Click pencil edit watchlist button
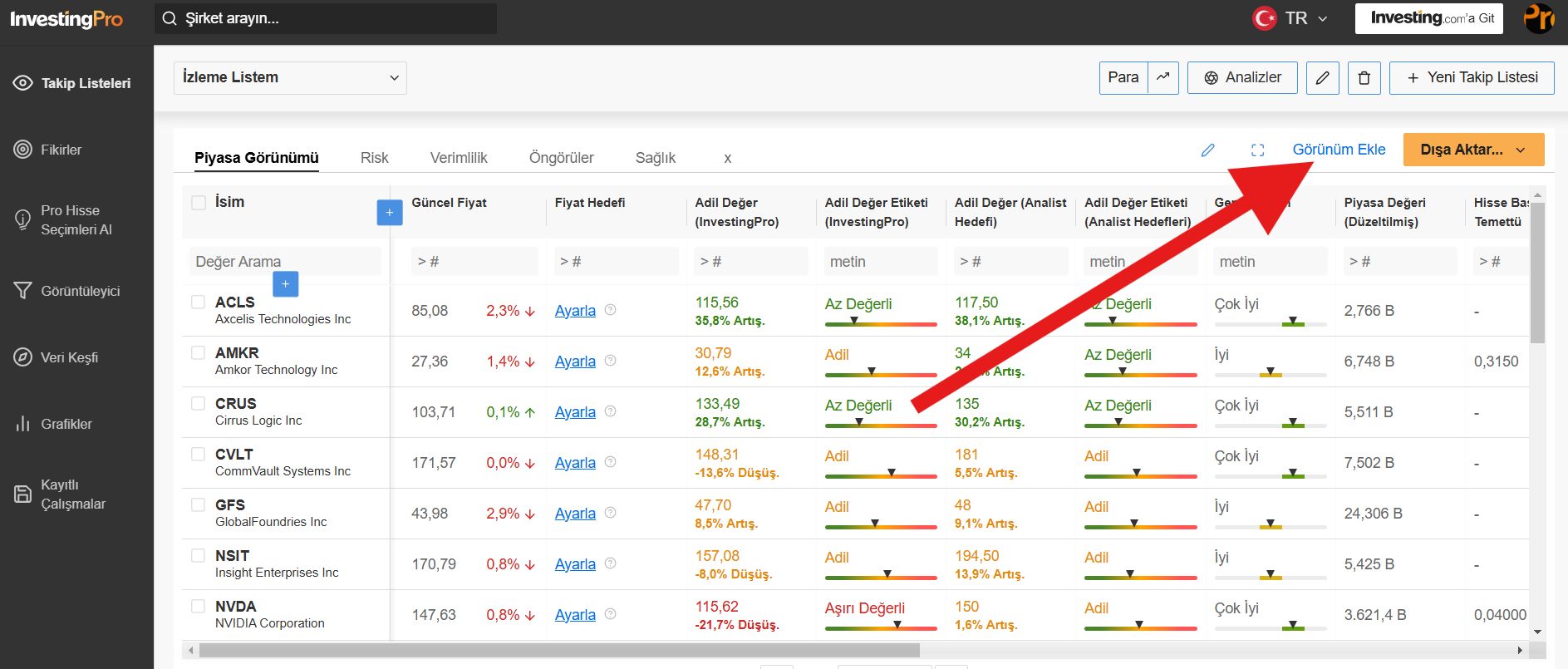The width and height of the screenshot is (1568, 669). coord(1323,78)
